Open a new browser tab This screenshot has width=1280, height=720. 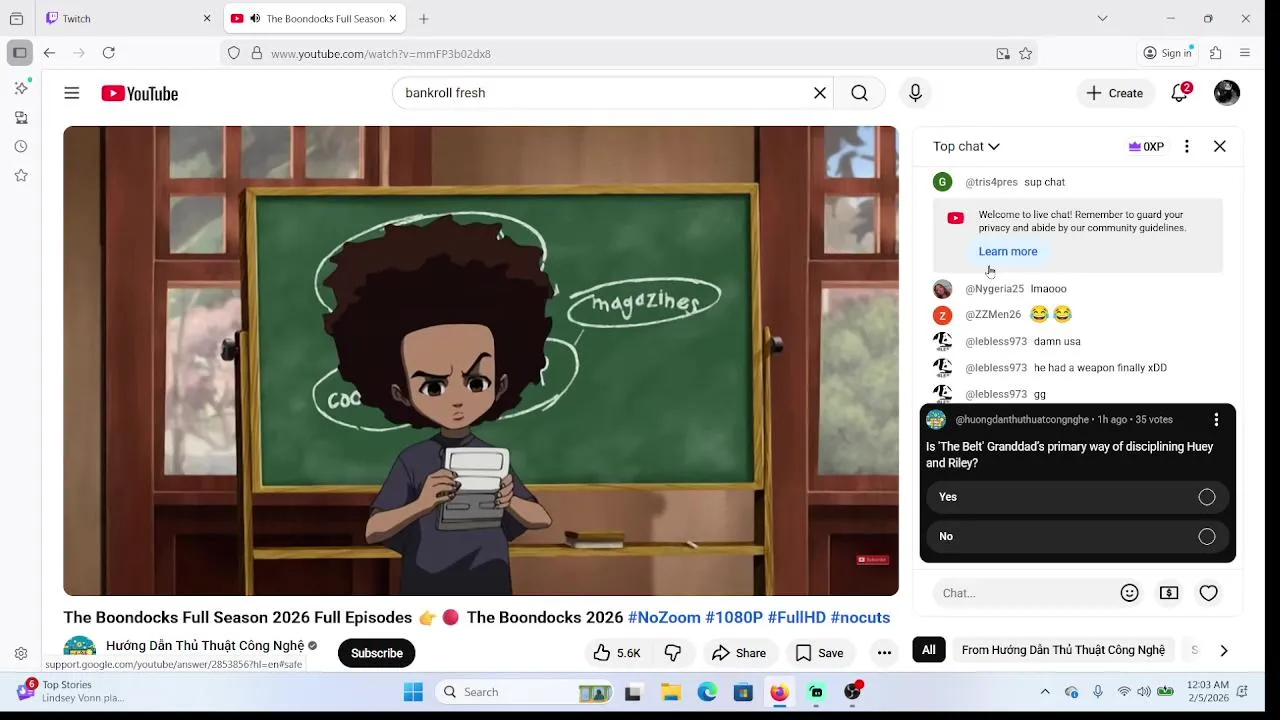[424, 19]
